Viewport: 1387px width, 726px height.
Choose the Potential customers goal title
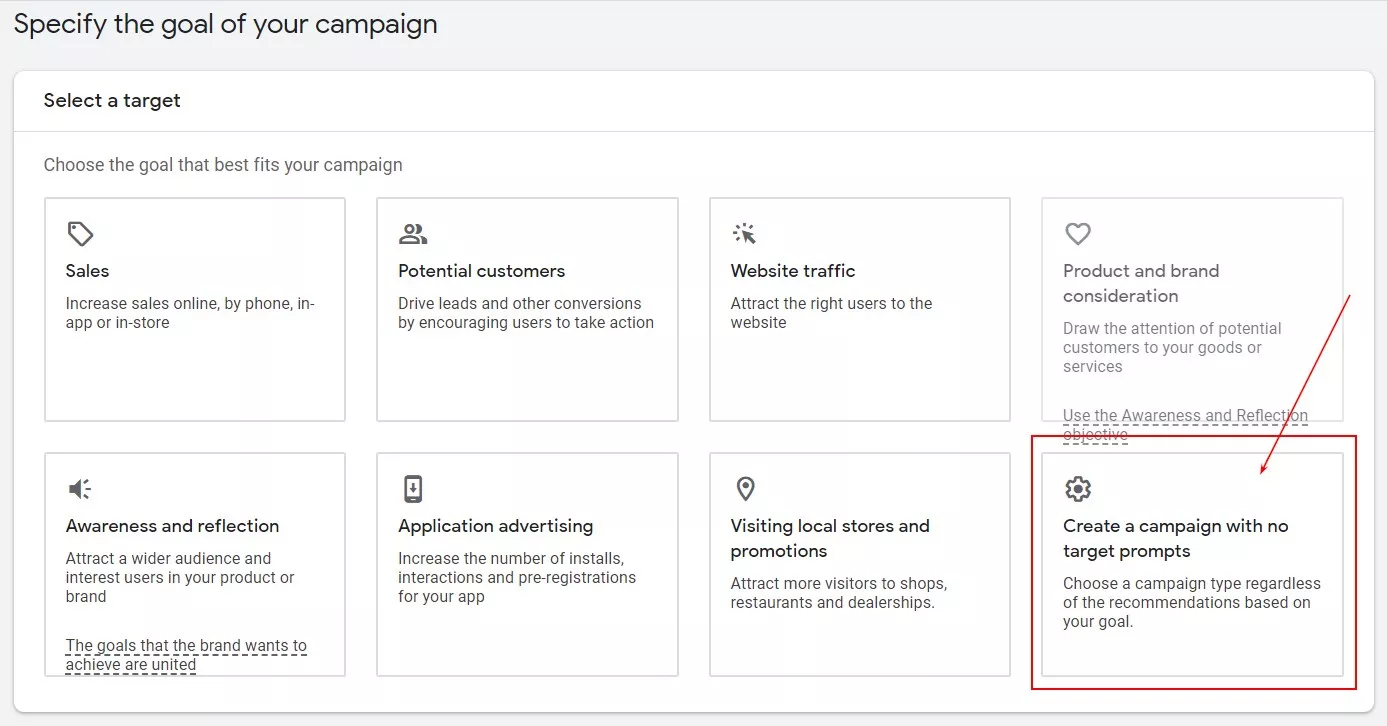point(481,271)
